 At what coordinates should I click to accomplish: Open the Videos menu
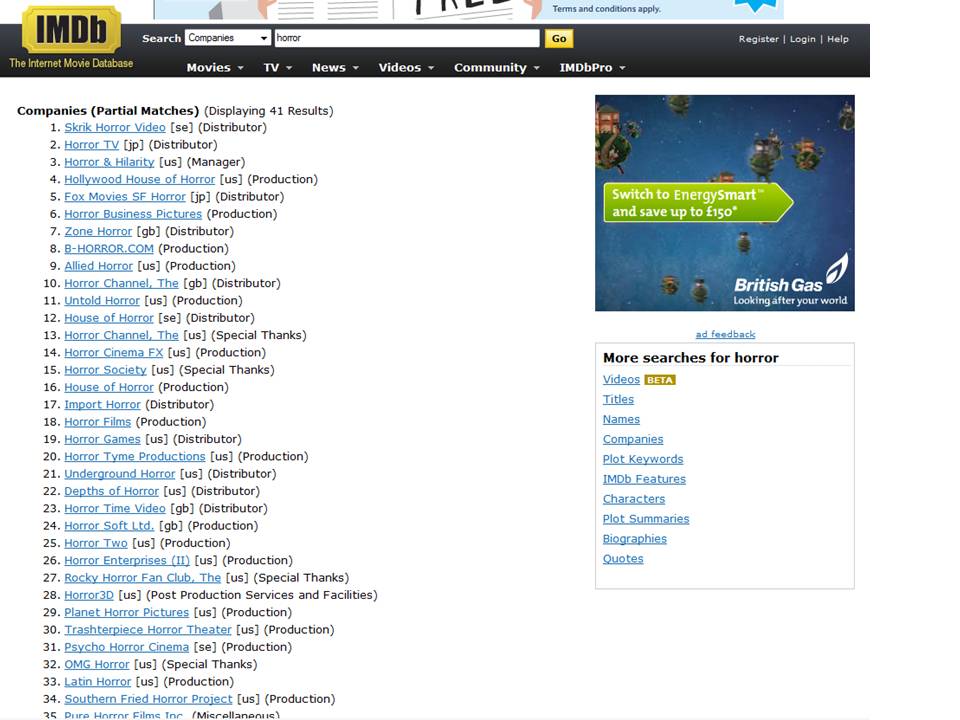pos(406,67)
